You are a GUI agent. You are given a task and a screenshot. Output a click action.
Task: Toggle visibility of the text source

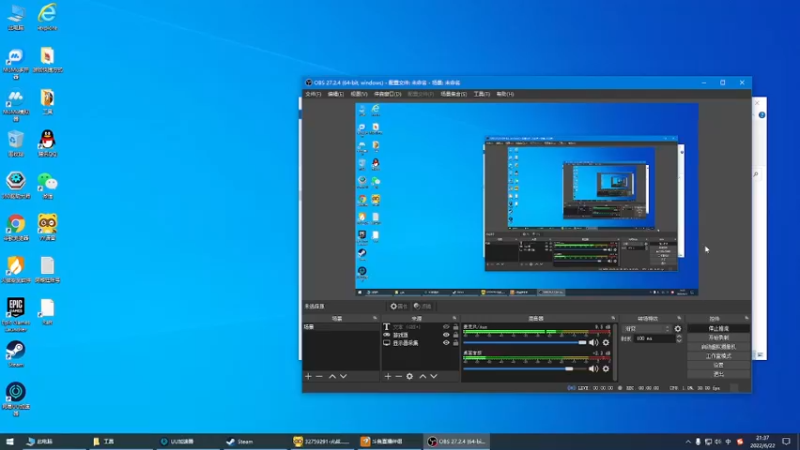(x=446, y=327)
